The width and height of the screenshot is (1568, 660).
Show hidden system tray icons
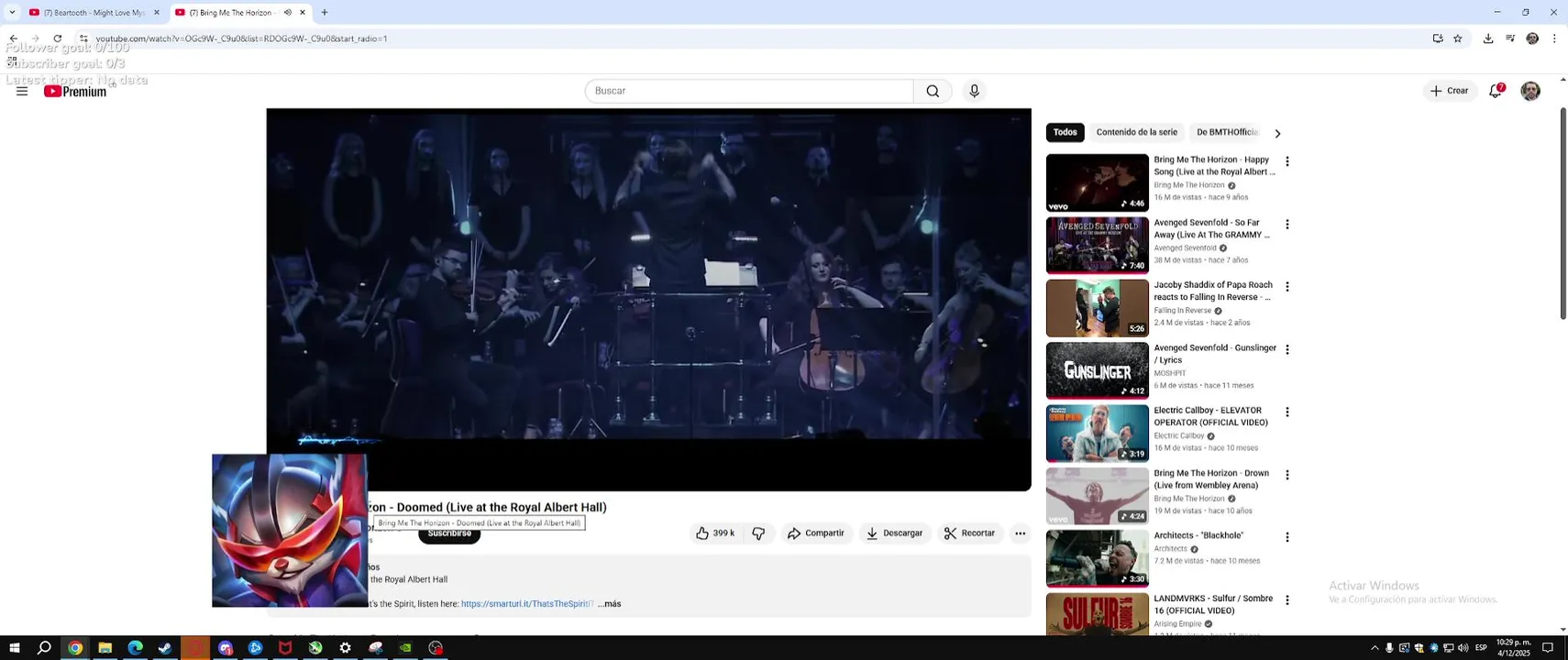point(1375,648)
